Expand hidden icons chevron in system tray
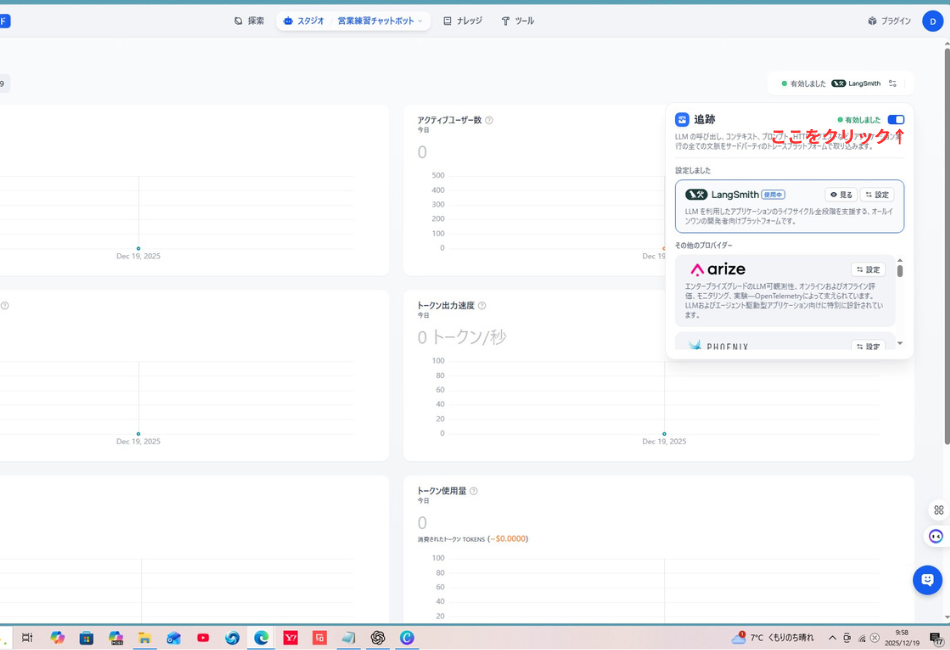 pos(832,637)
